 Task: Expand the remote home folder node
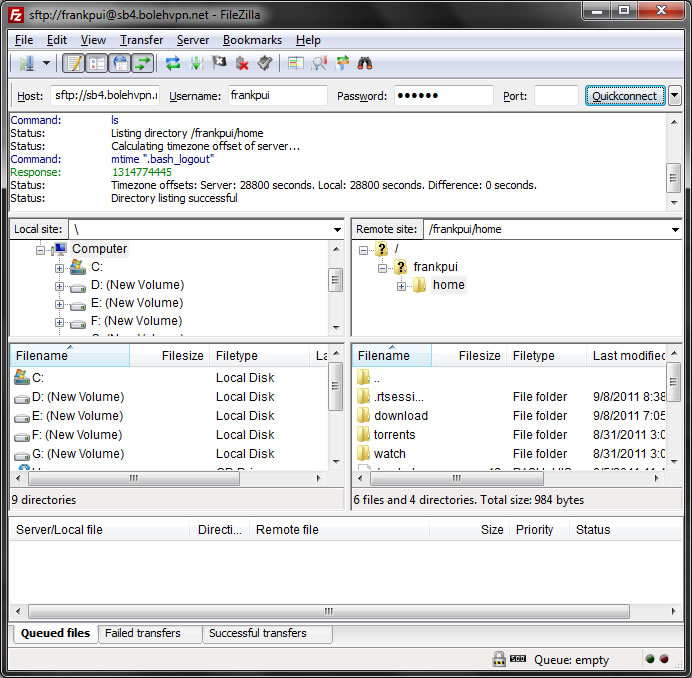pos(401,286)
